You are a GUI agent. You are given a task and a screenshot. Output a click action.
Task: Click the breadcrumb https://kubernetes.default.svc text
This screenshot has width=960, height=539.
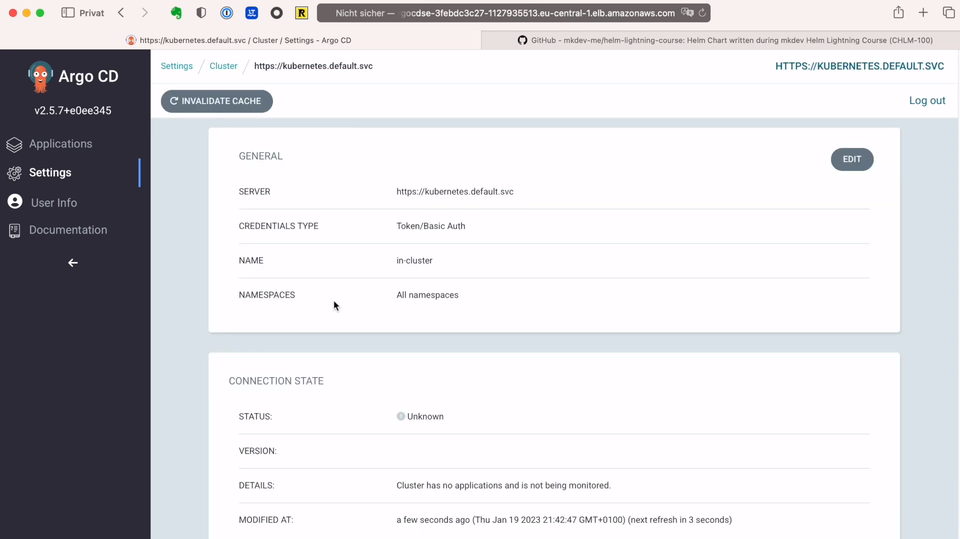tap(313, 66)
